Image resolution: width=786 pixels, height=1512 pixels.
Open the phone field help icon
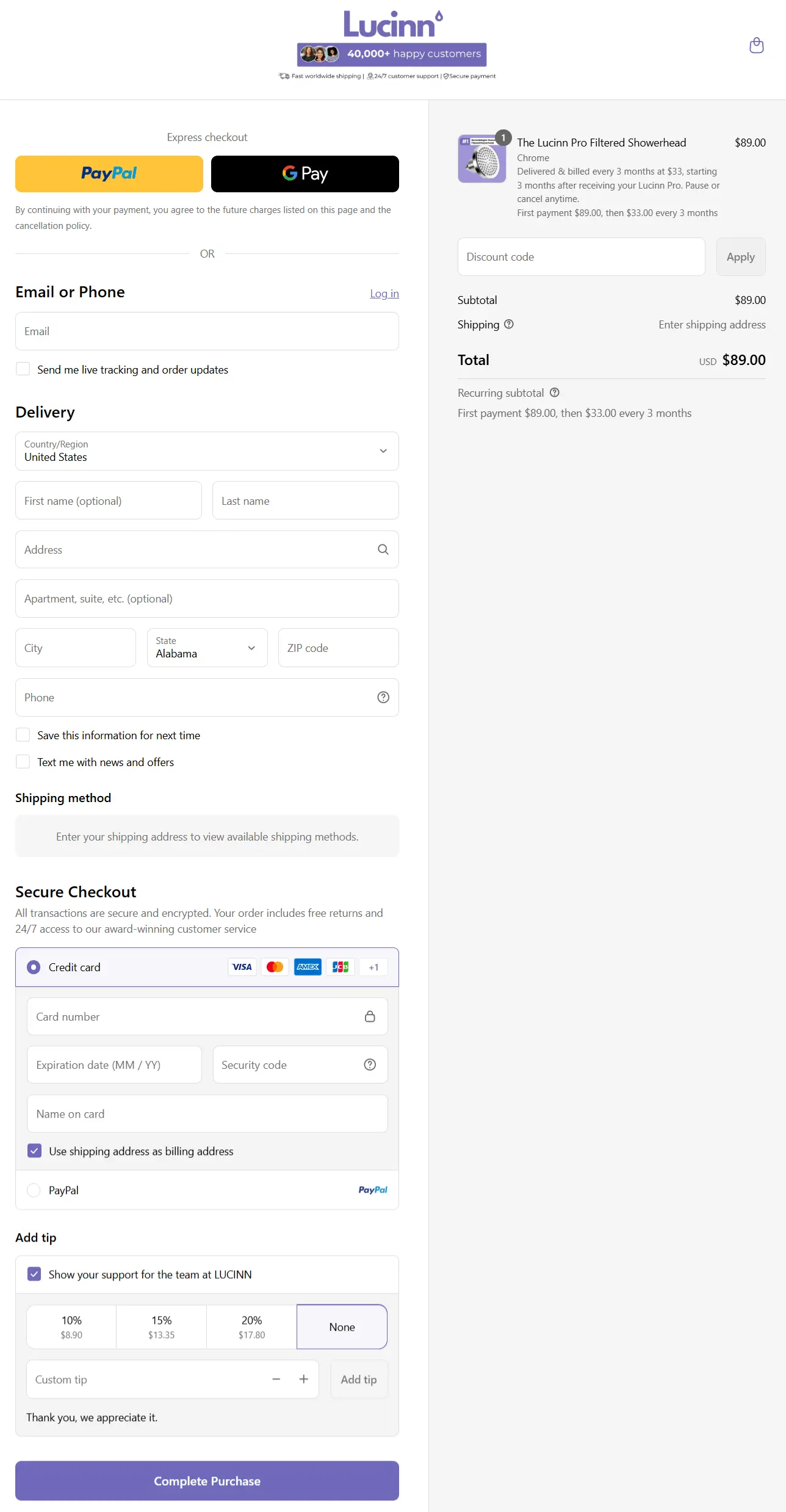(383, 697)
